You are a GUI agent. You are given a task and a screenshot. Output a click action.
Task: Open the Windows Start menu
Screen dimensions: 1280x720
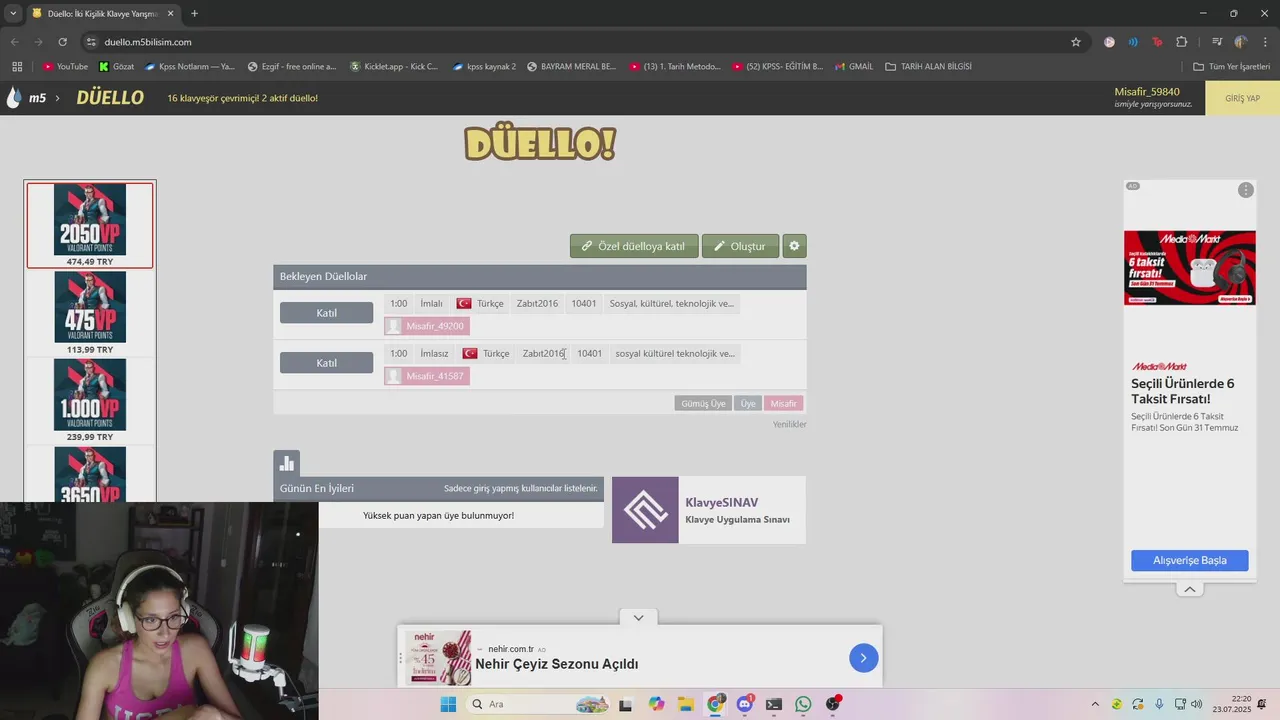pos(448,704)
